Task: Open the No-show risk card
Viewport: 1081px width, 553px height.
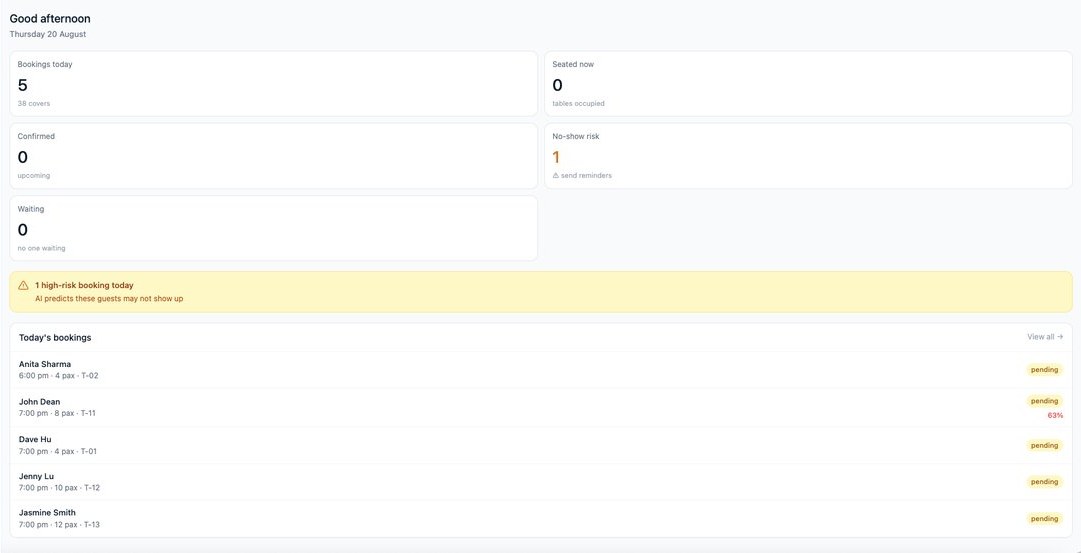Action: [808, 156]
